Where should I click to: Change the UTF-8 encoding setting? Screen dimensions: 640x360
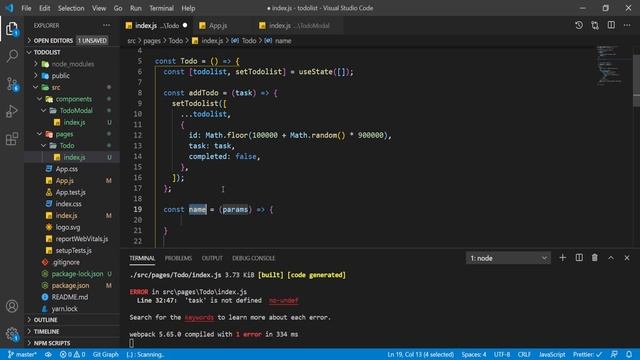502,354
